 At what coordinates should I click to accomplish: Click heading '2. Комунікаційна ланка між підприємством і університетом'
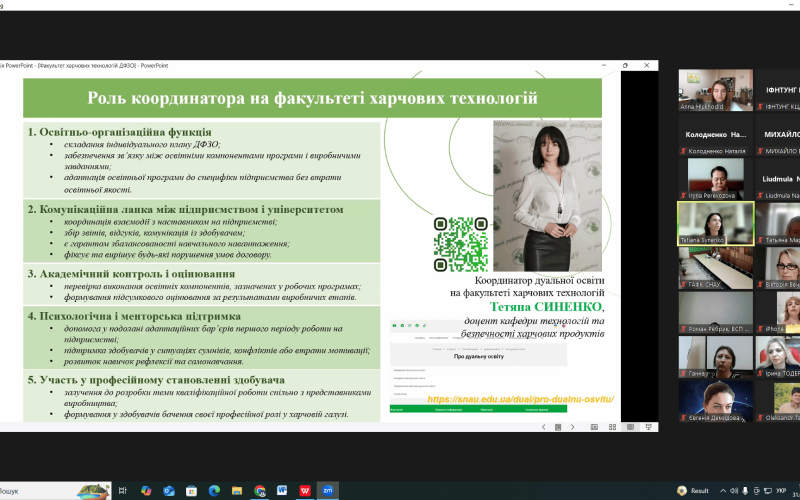pos(185,209)
